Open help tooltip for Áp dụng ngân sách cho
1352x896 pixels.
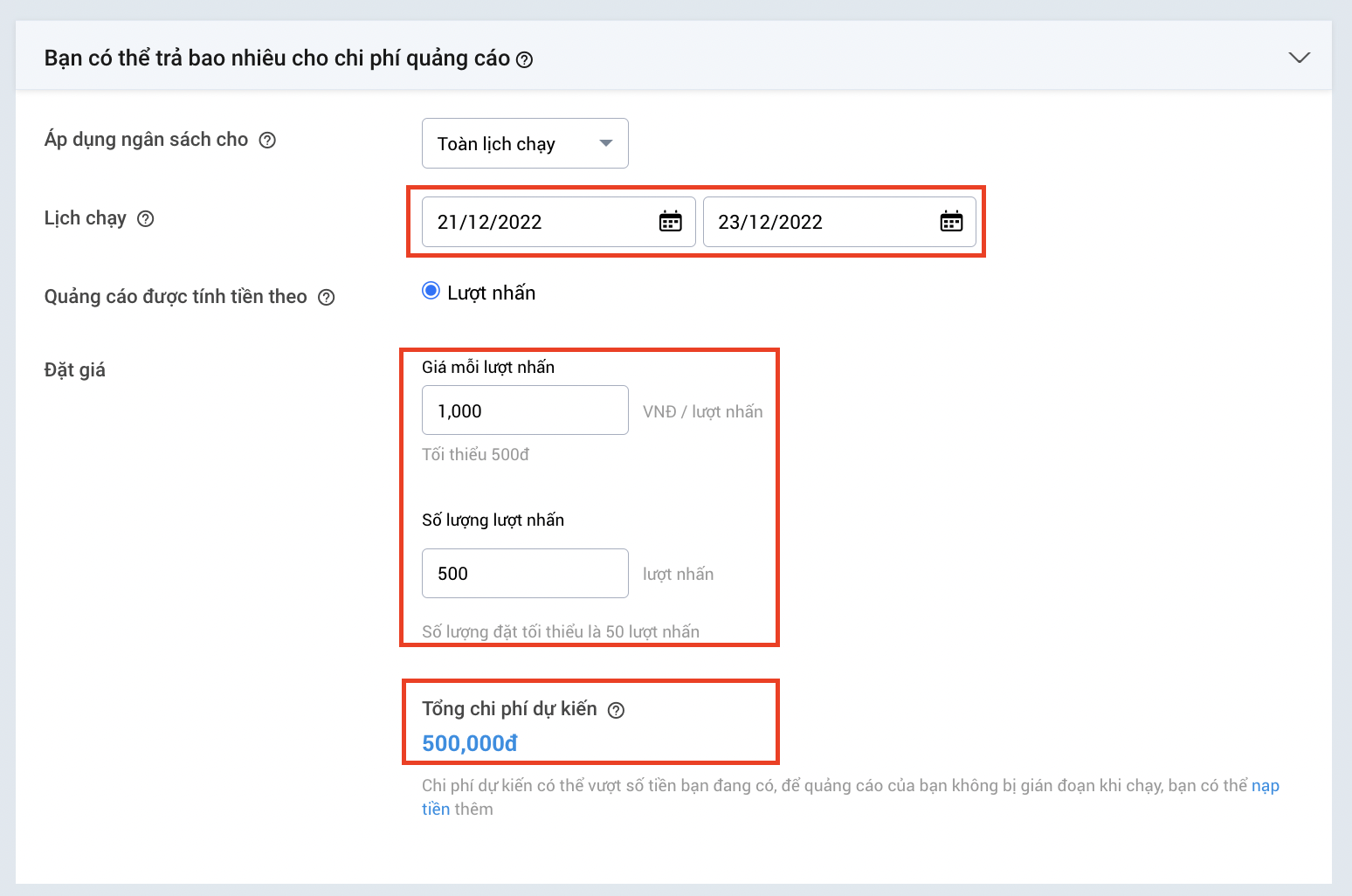pos(268,140)
